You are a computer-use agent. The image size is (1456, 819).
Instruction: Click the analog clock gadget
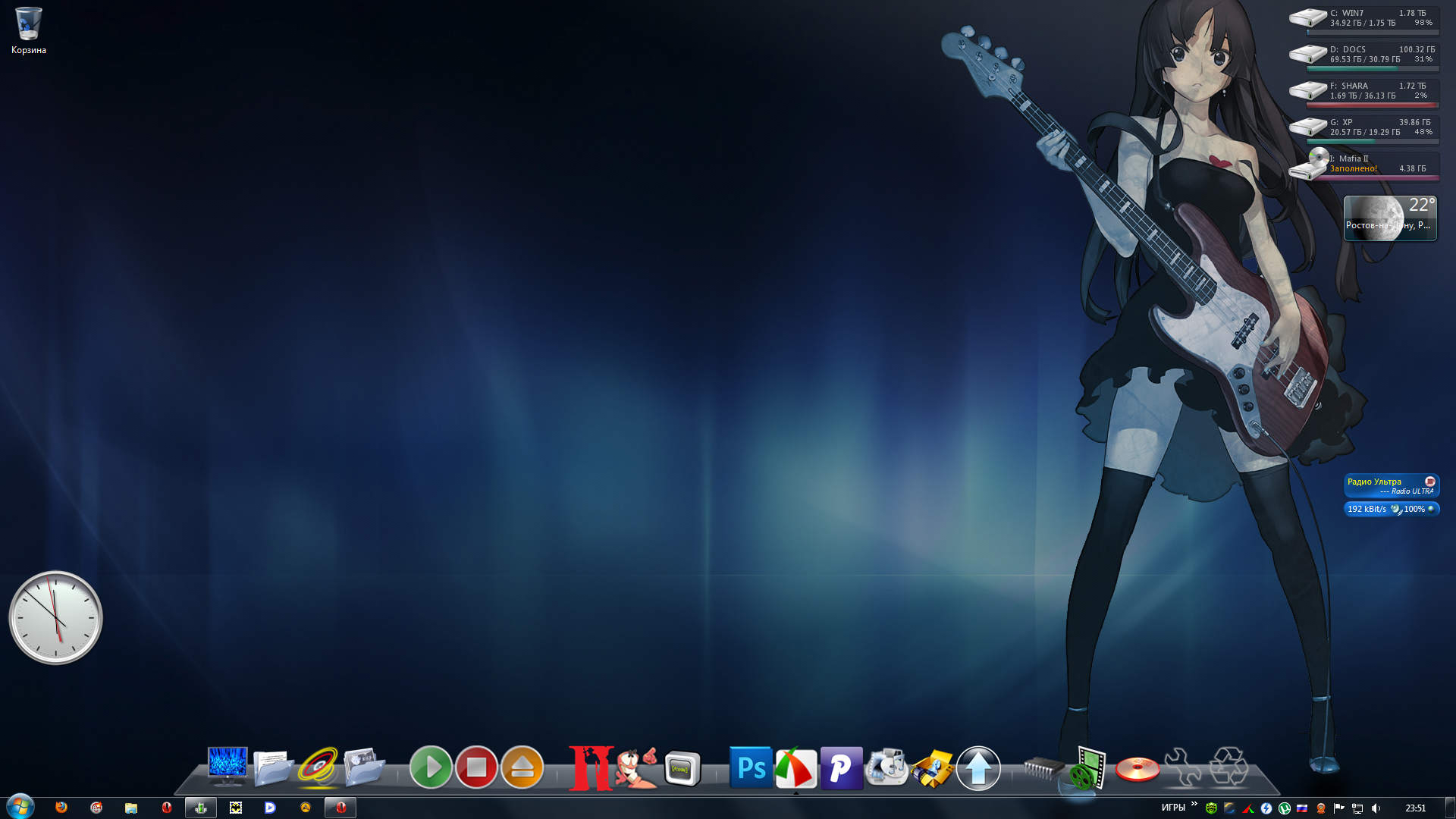pyautogui.click(x=55, y=617)
